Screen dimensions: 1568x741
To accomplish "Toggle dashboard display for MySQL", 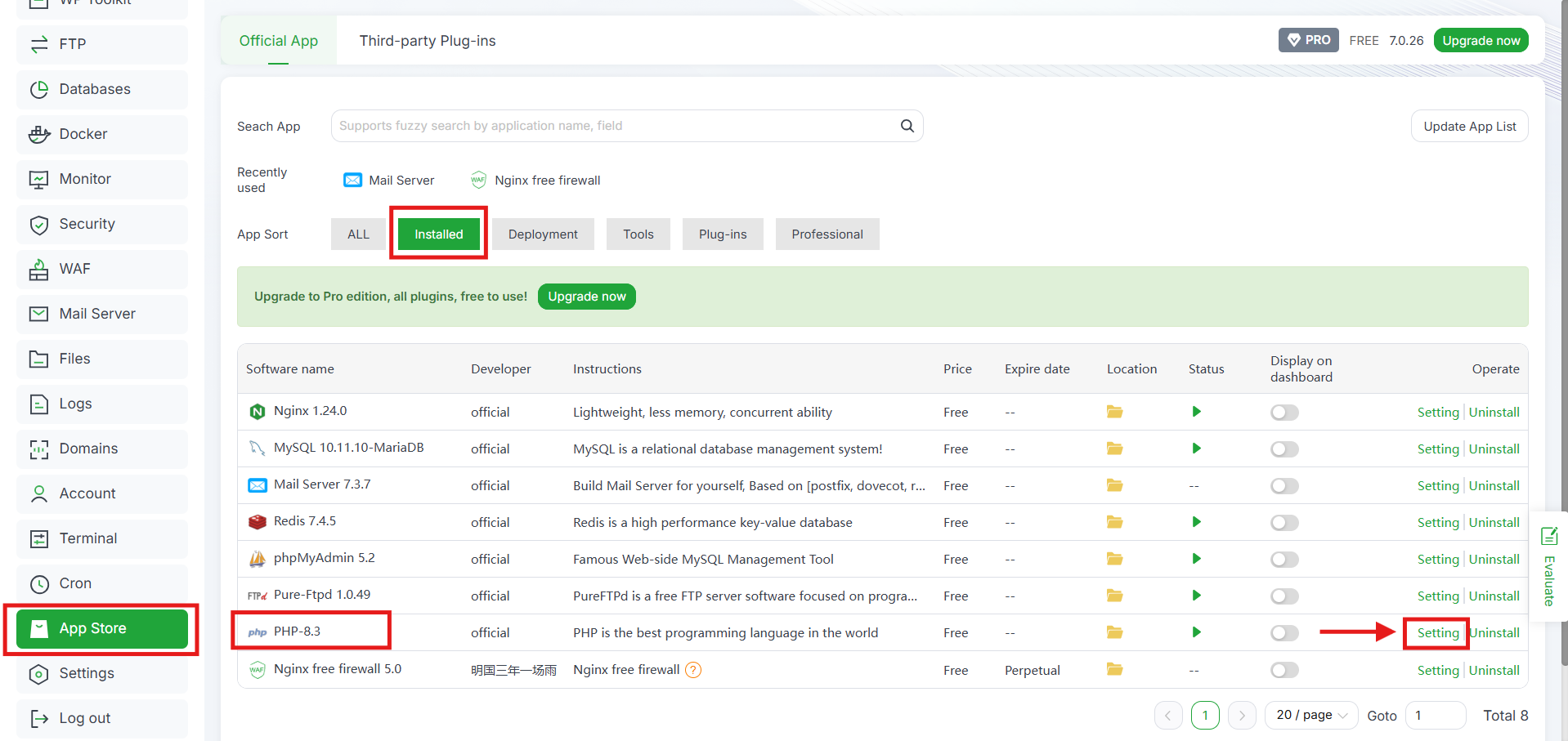I will [1284, 449].
